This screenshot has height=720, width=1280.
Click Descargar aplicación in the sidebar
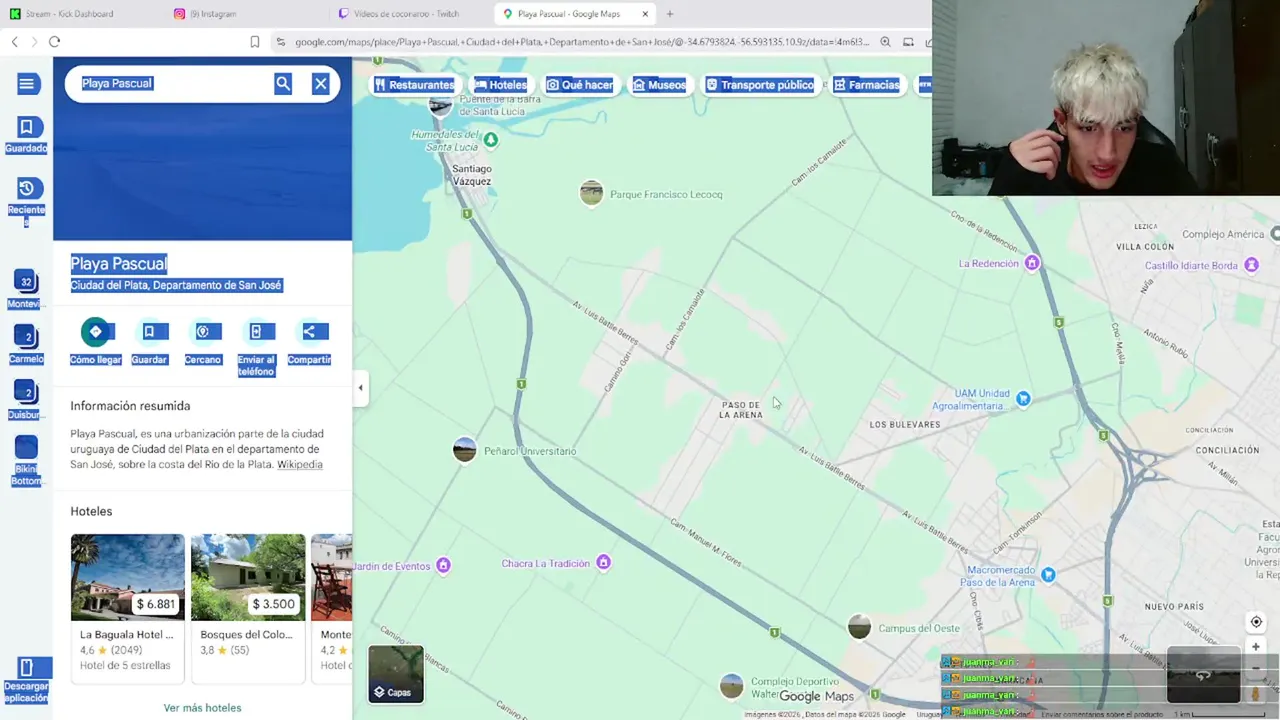26,679
